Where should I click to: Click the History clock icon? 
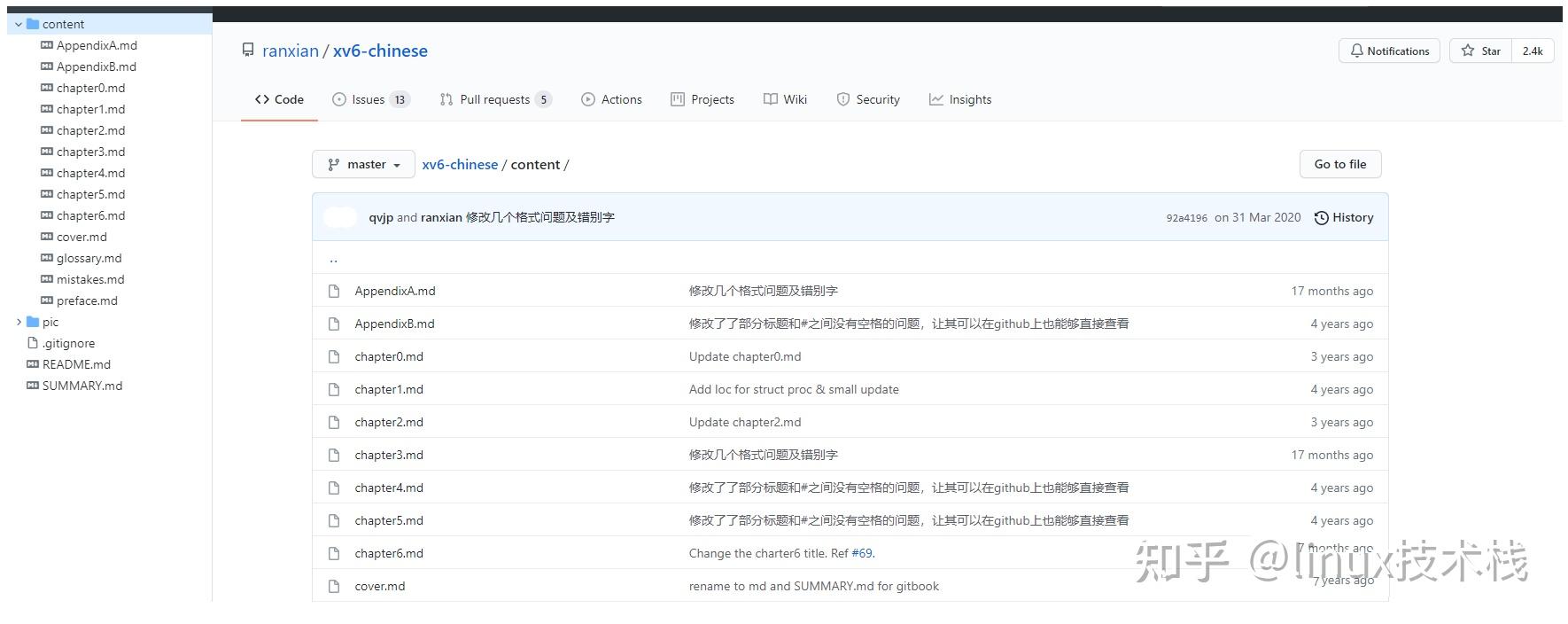[x=1321, y=218]
